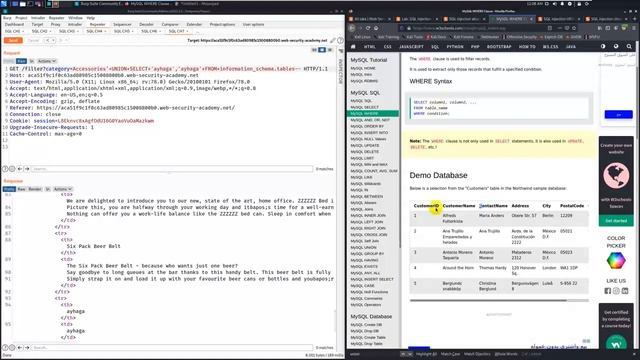Open MySQL INNER JOIN in sidebar
Viewport: 640px width, 360px height.
[x=368, y=216]
